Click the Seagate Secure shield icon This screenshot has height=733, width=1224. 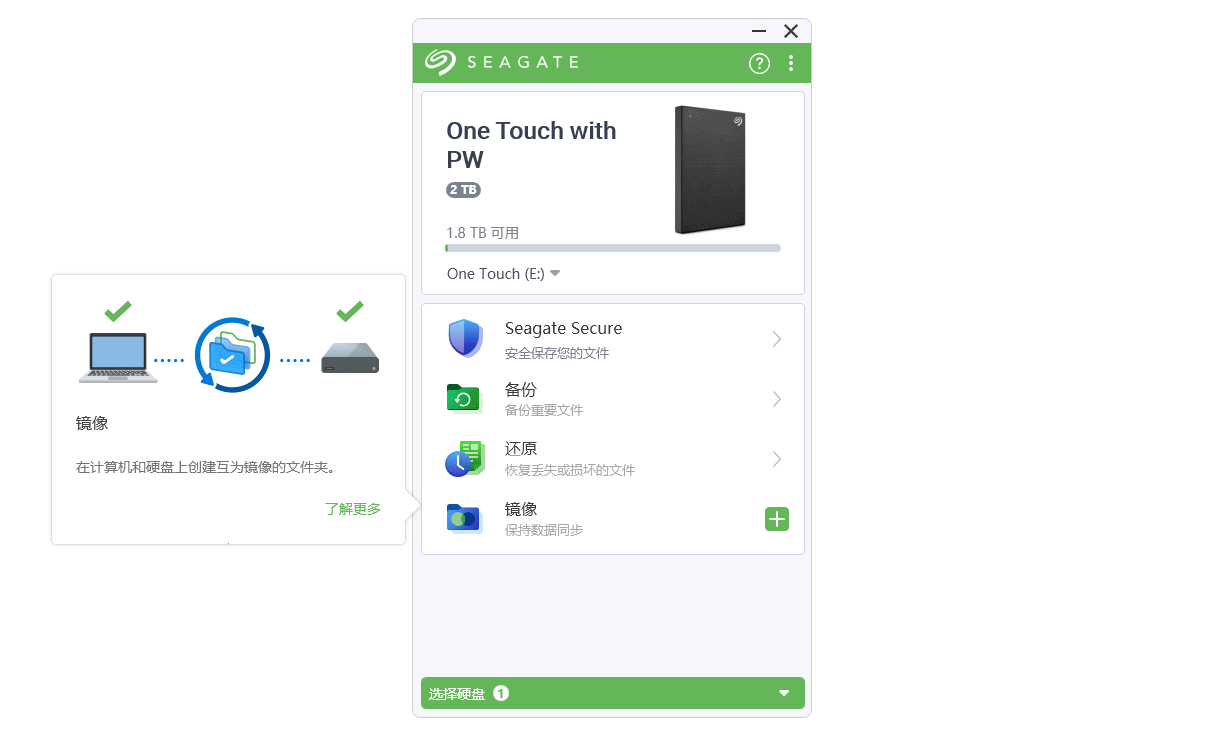(465, 339)
